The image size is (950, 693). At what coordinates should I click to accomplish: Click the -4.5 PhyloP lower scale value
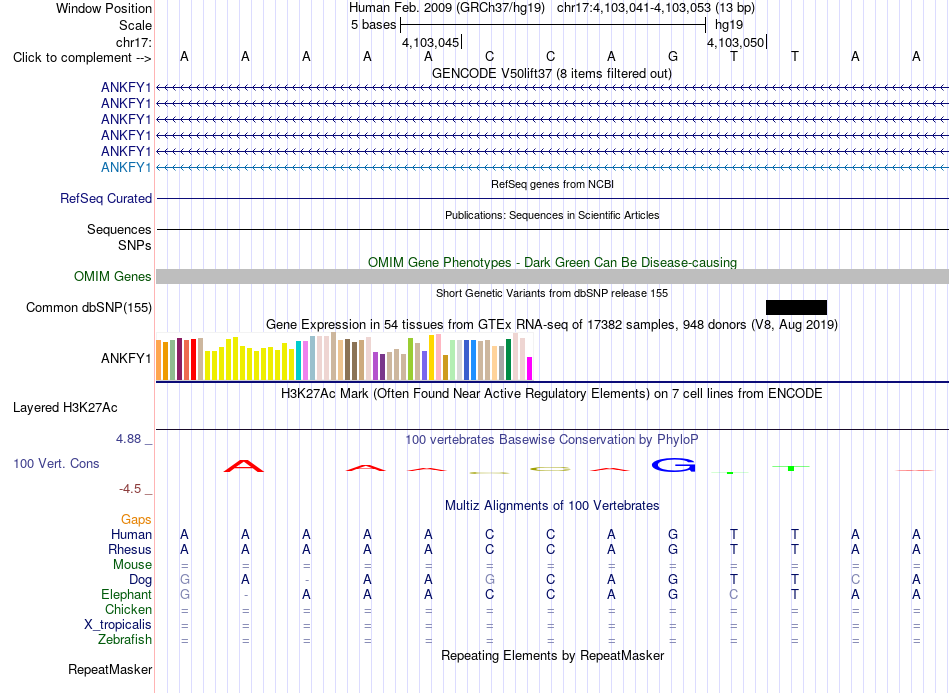(130, 488)
